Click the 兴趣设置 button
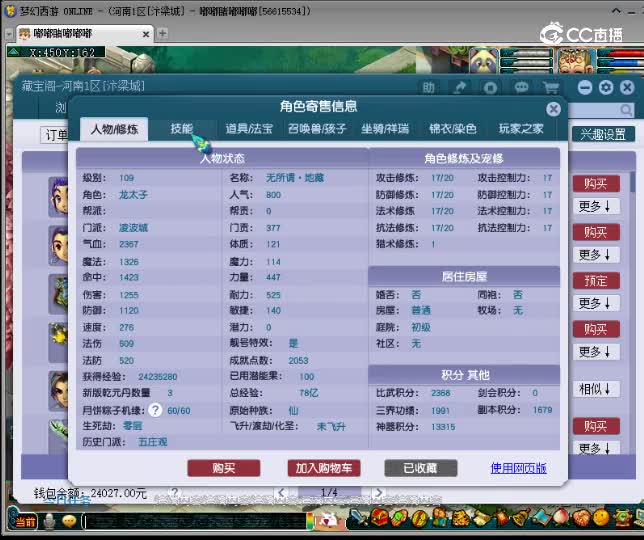Screen dimensions: 644x540 [x=603, y=134]
